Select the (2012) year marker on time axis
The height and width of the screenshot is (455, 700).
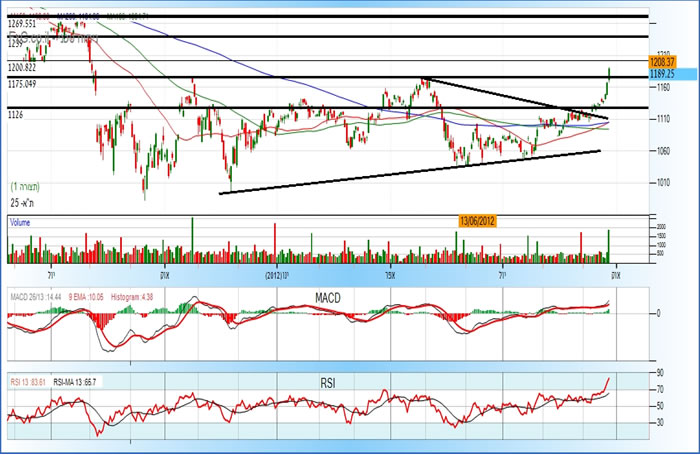276,273
